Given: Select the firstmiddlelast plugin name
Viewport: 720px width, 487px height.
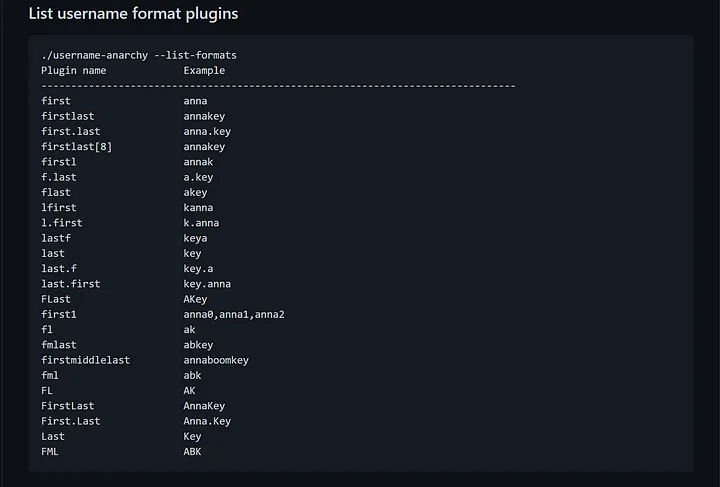Looking at the screenshot, I should [x=85, y=360].
